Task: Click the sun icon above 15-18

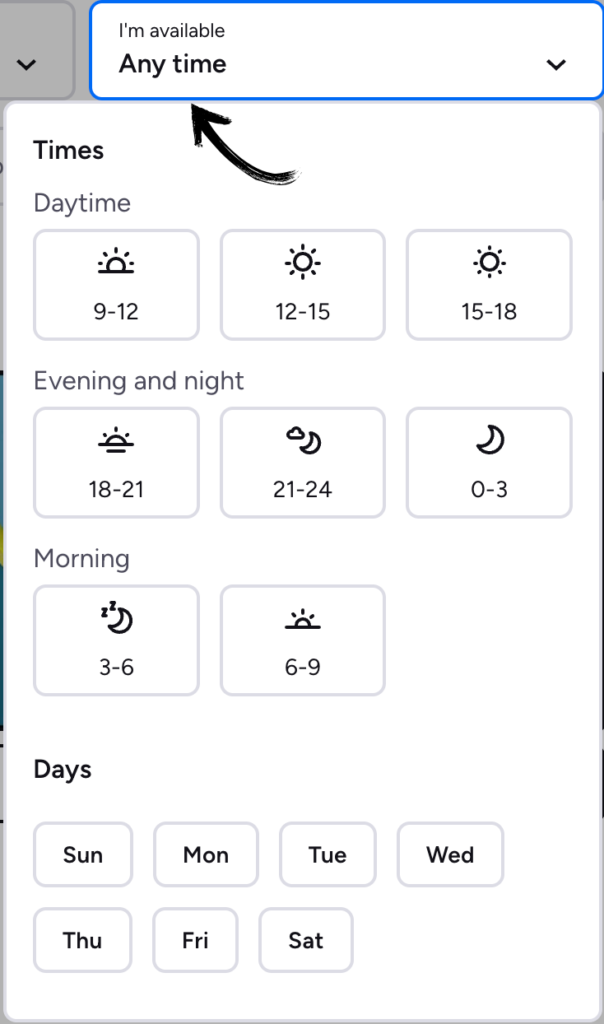Action: click(489, 263)
